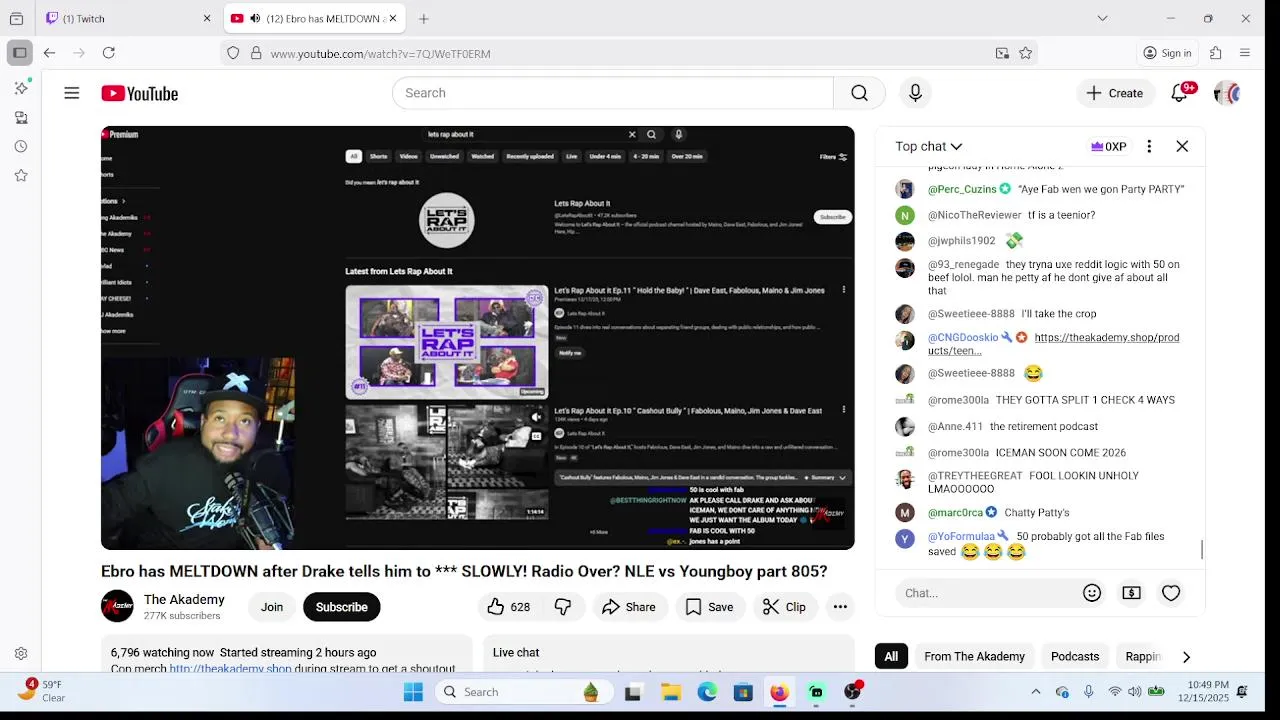Close the live chat panel
Viewport: 1280px width, 720px height.
coord(1182,146)
